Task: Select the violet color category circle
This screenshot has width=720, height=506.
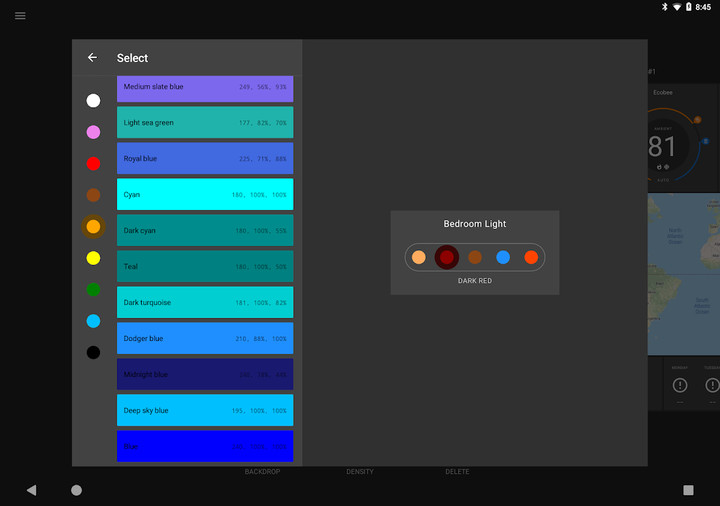Action: 93,132
